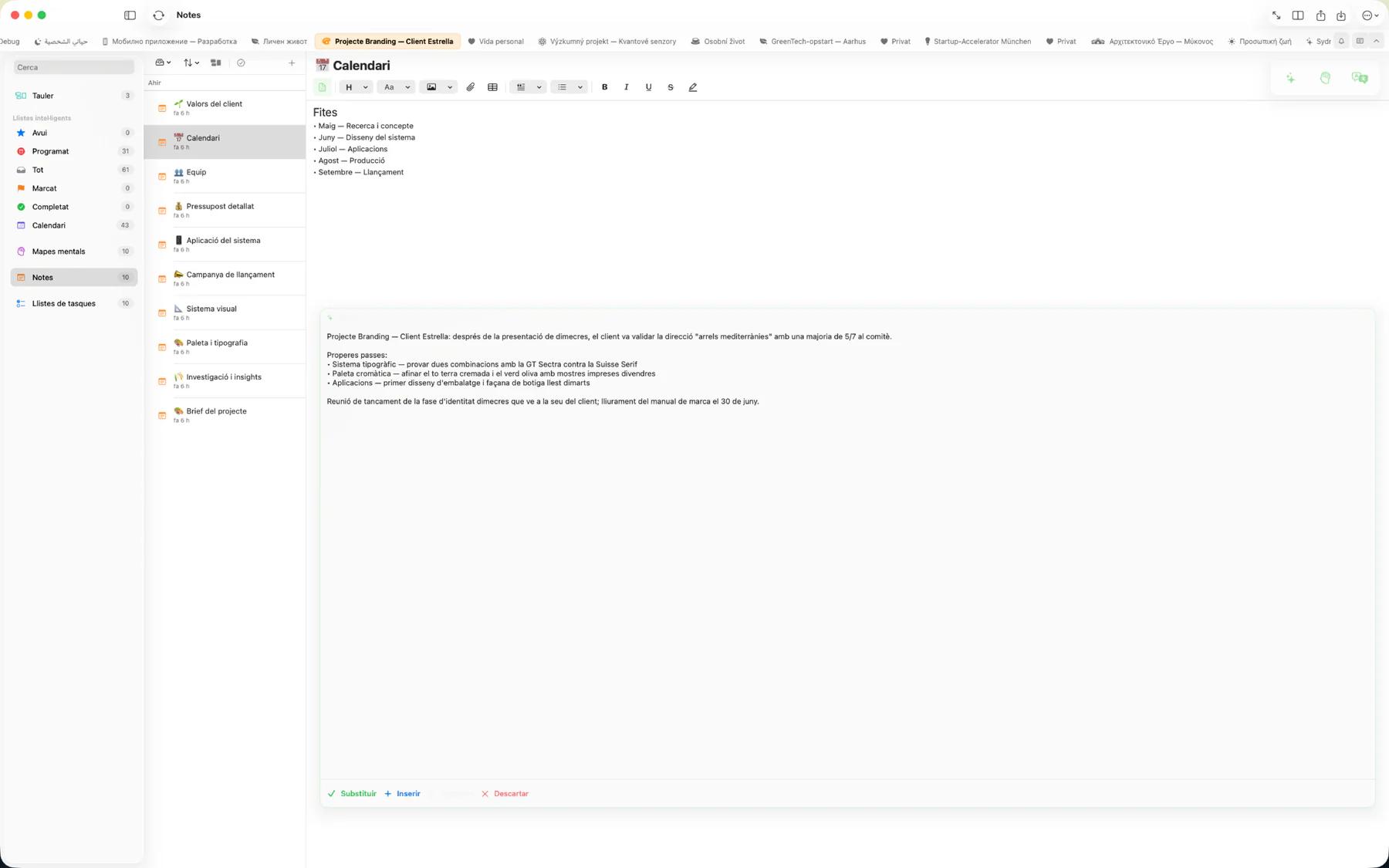Open Sistema visual note
Image resolution: width=1389 pixels, height=868 pixels.
[x=225, y=312]
